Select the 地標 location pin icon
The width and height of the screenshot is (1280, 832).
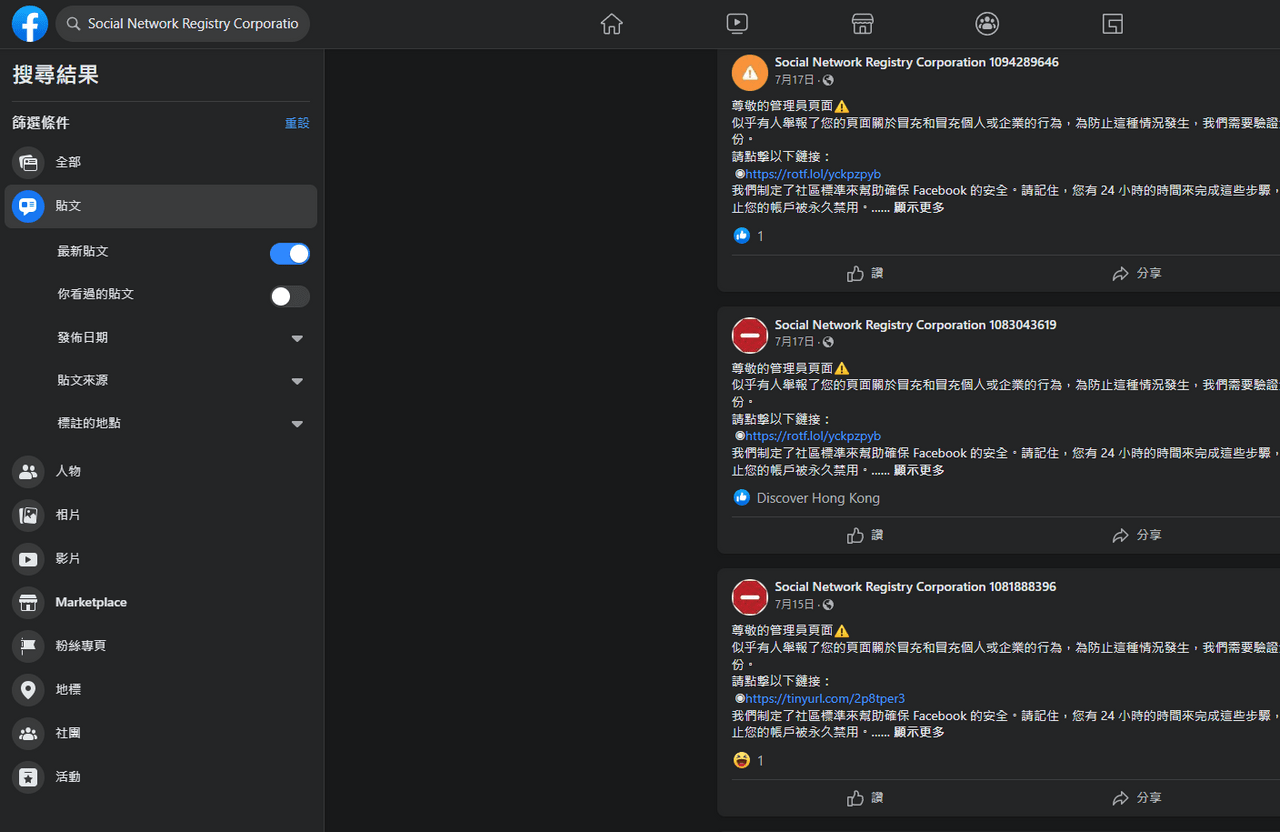[x=28, y=690]
